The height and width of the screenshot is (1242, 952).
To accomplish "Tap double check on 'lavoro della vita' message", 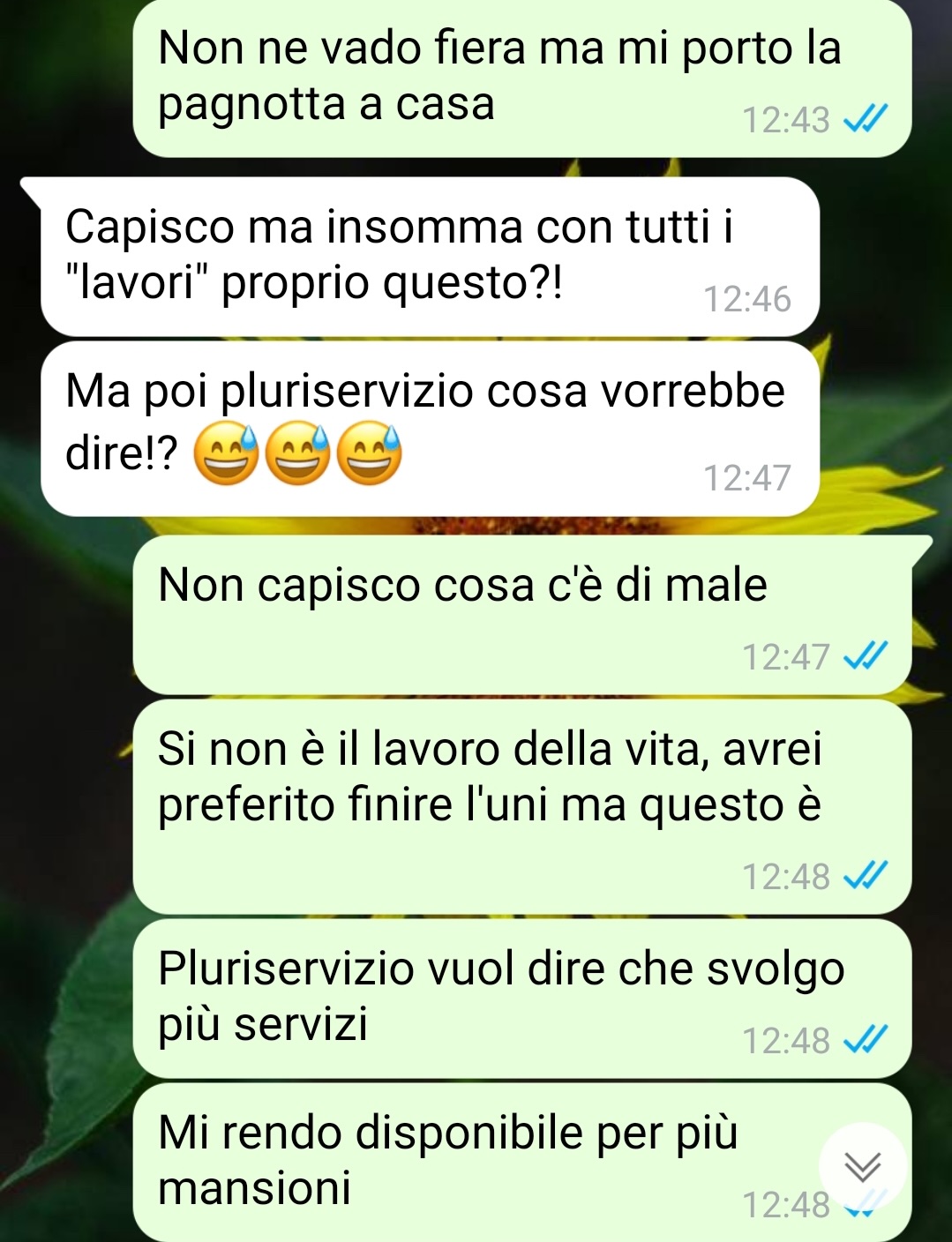I will pos(866,876).
